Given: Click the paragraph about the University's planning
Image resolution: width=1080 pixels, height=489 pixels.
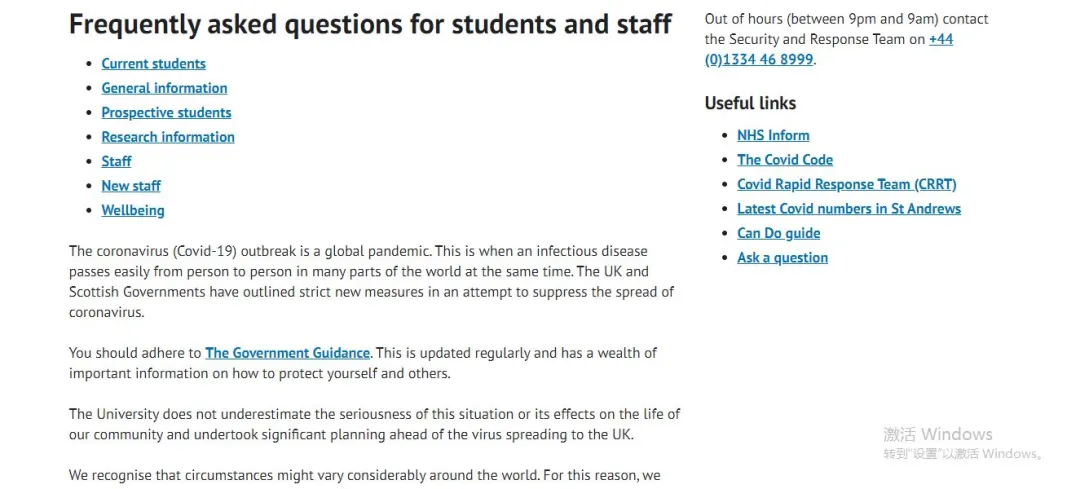Looking at the screenshot, I should [x=375, y=425].
